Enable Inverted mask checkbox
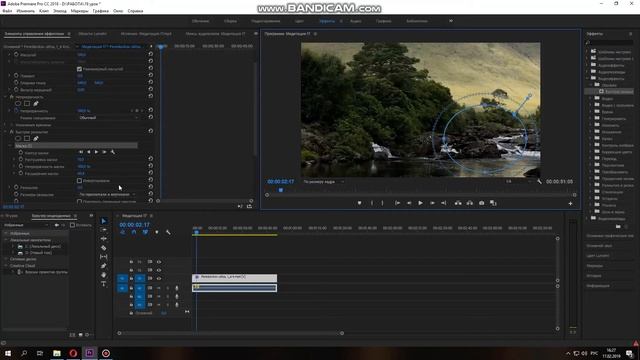Image resolution: width=640 pixels, height=360 pixels. [80, 180]
